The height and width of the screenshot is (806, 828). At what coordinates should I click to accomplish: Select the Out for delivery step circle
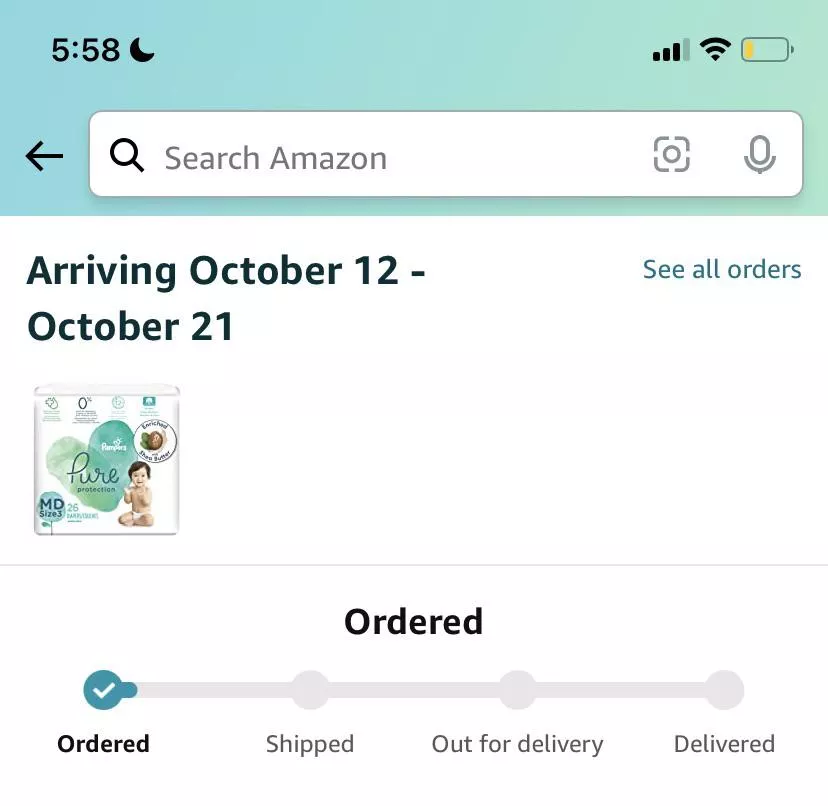coord(518,690)
